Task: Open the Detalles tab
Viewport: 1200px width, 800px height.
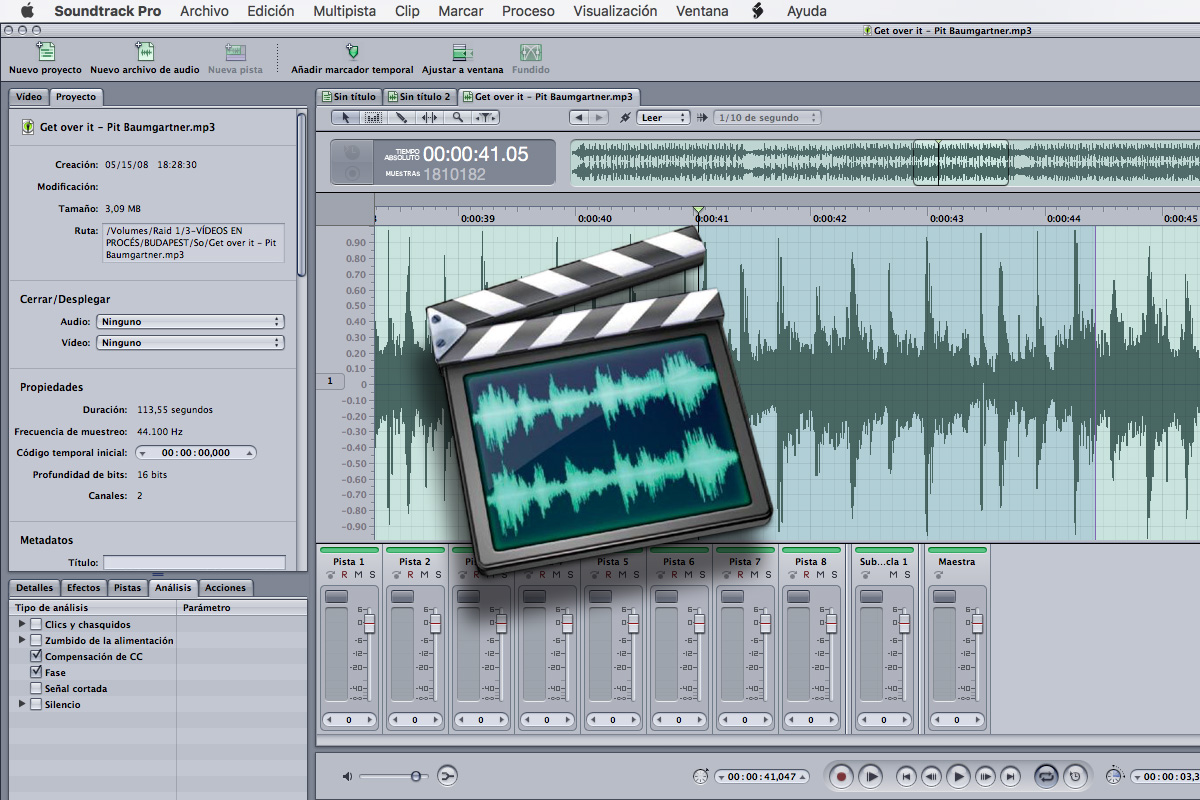Action: pos(35,588)
